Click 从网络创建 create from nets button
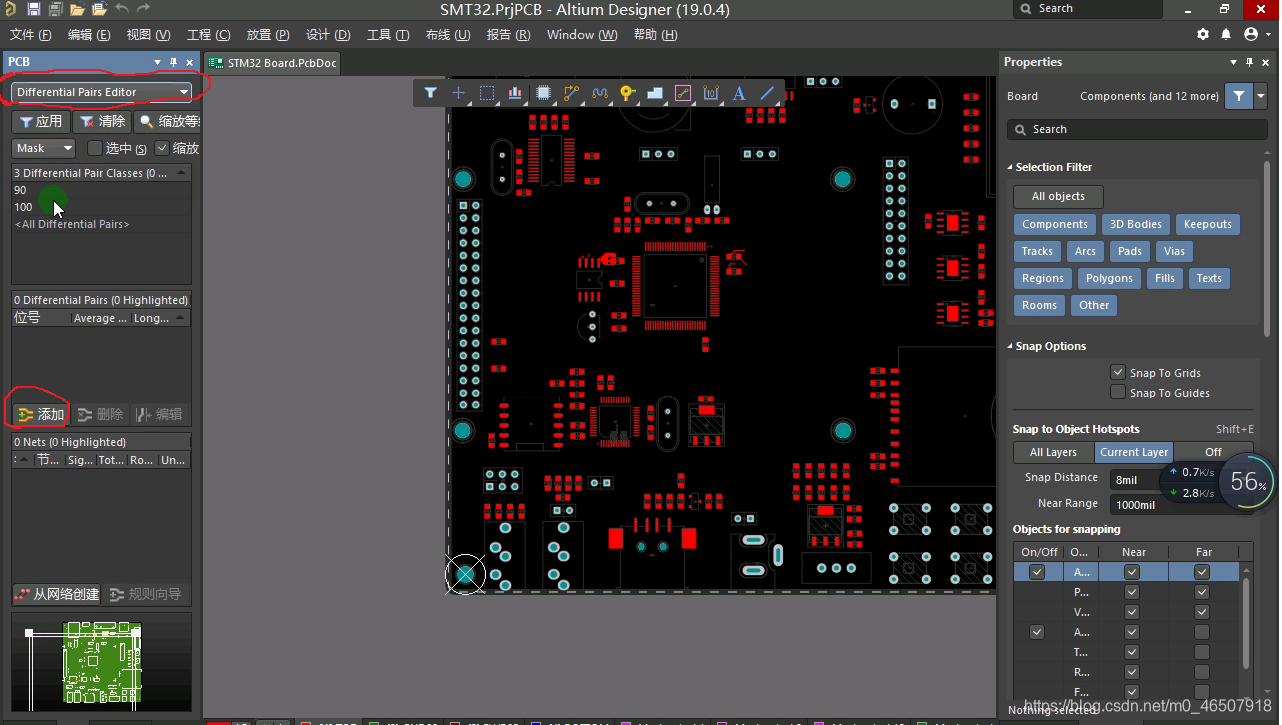Image resolution: width=1282 pixels, height=725 pixels. coord(57,594)
